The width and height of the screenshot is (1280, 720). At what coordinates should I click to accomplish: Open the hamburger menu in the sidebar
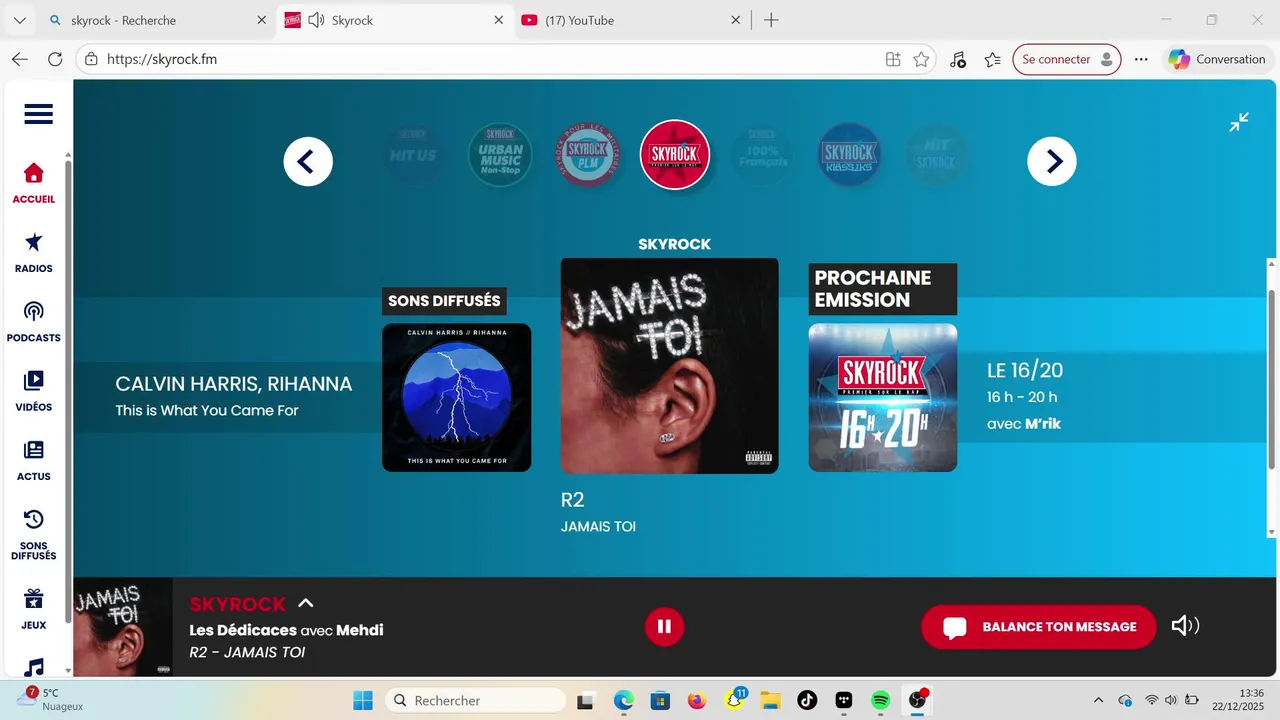[38, 114]
